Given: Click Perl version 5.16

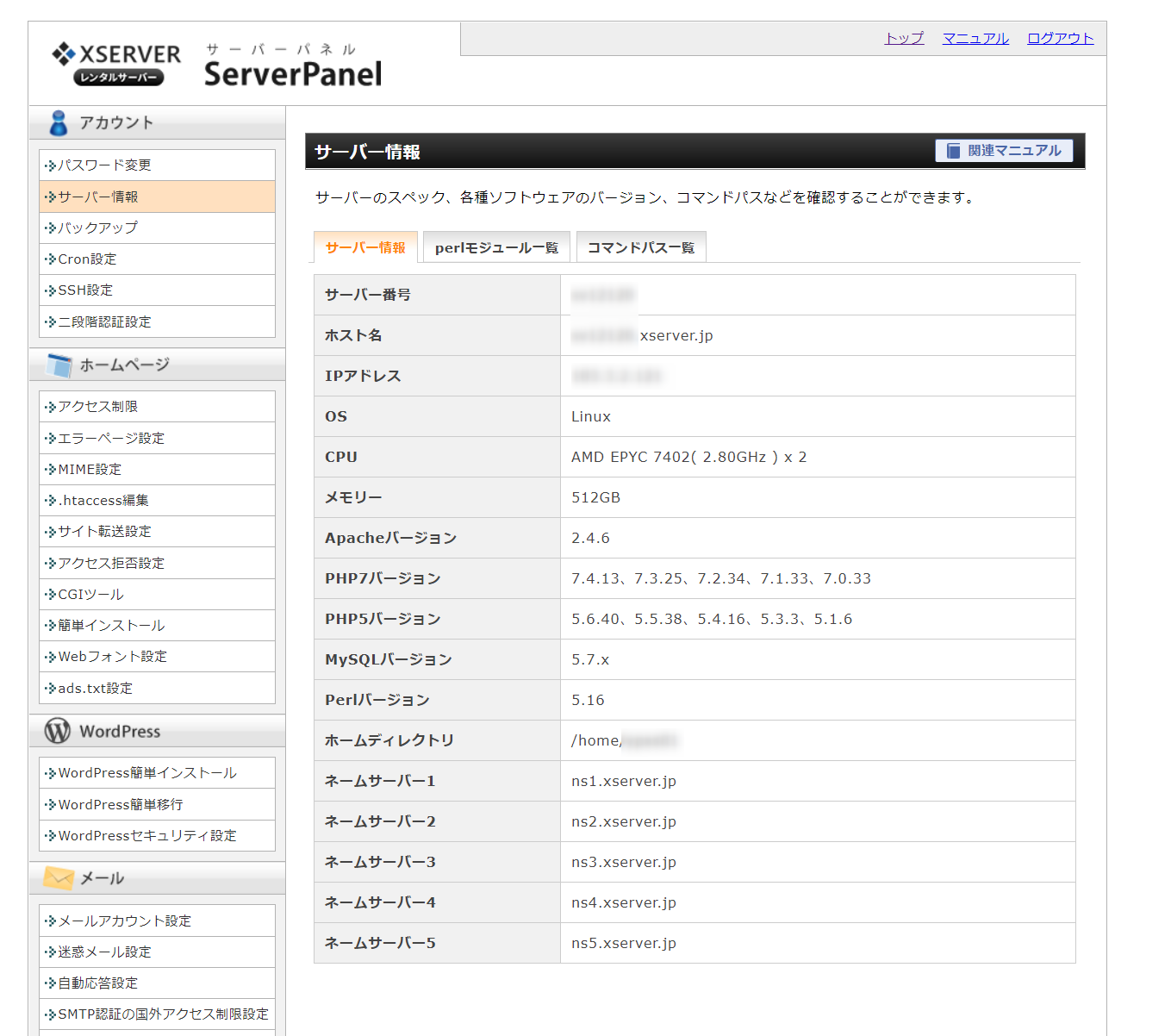Looking at the screenshot, I should (x=588, y=700).
